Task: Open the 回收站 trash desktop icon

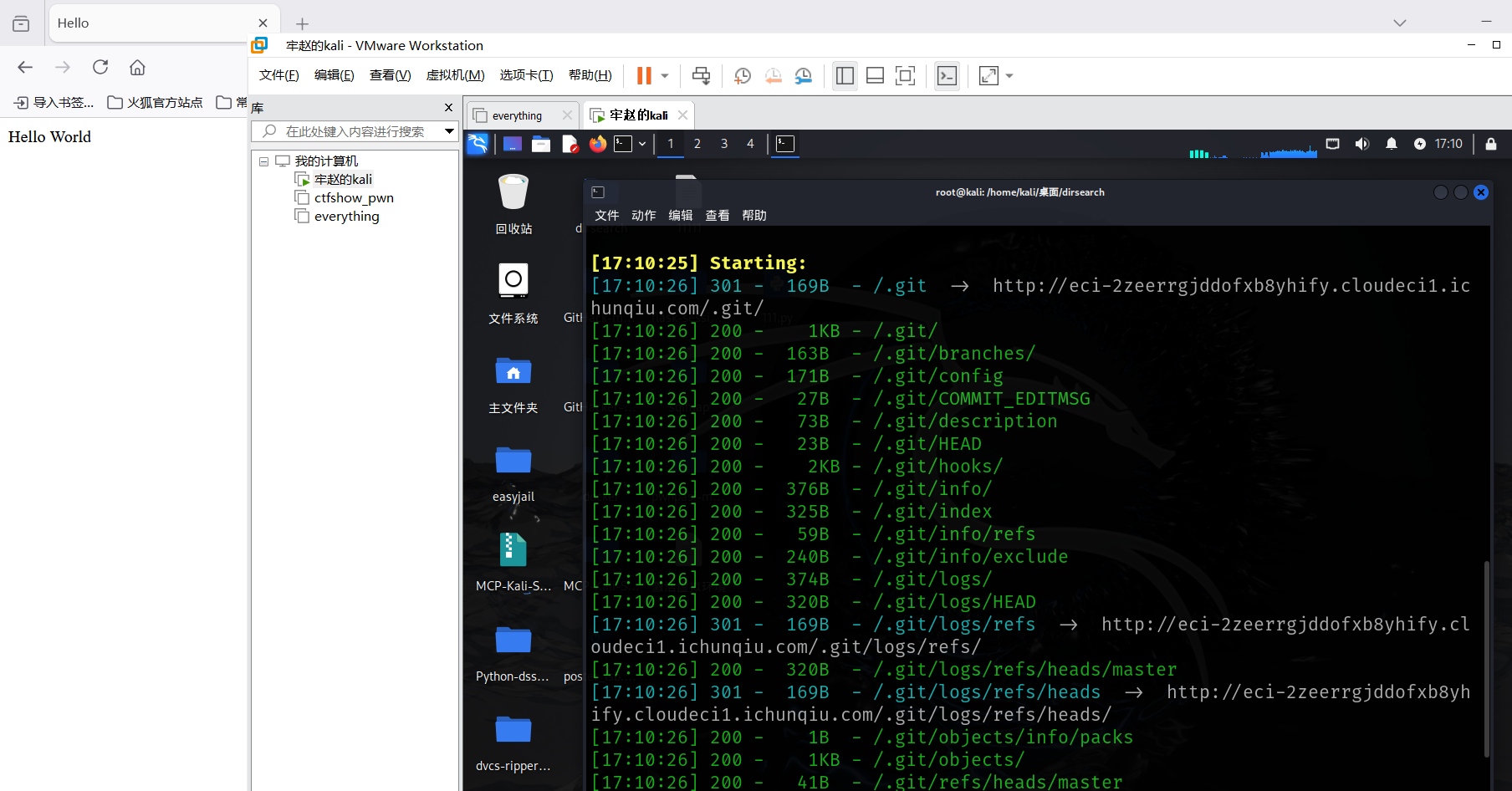Action: [513, 203]
